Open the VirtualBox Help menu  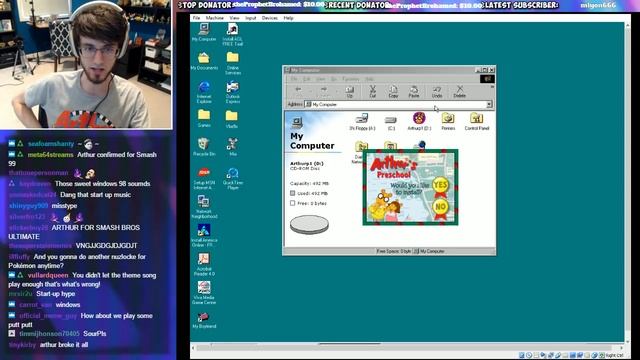[289, 18]
